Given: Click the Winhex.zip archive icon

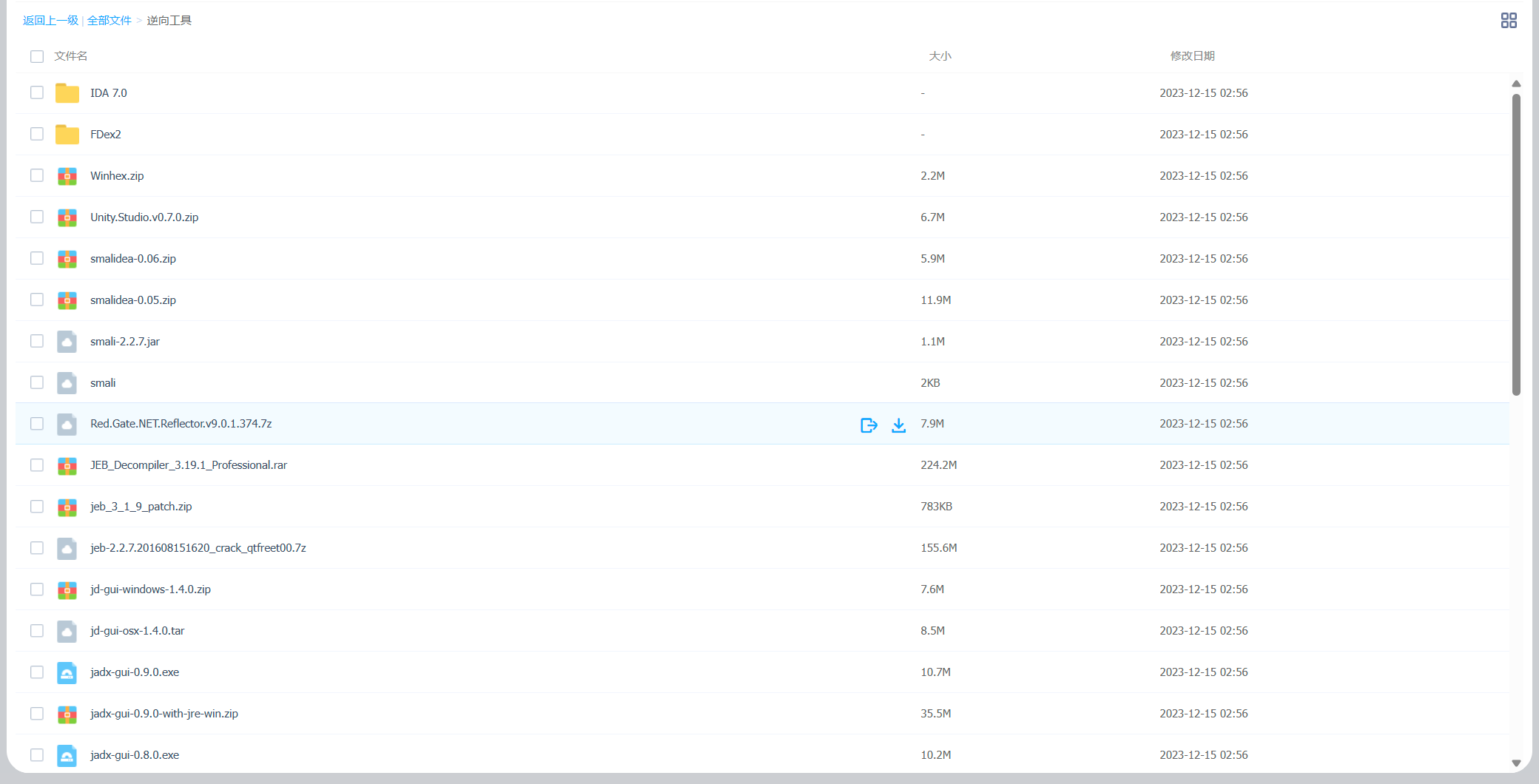Looking at the screenshot, I should 67,176.
